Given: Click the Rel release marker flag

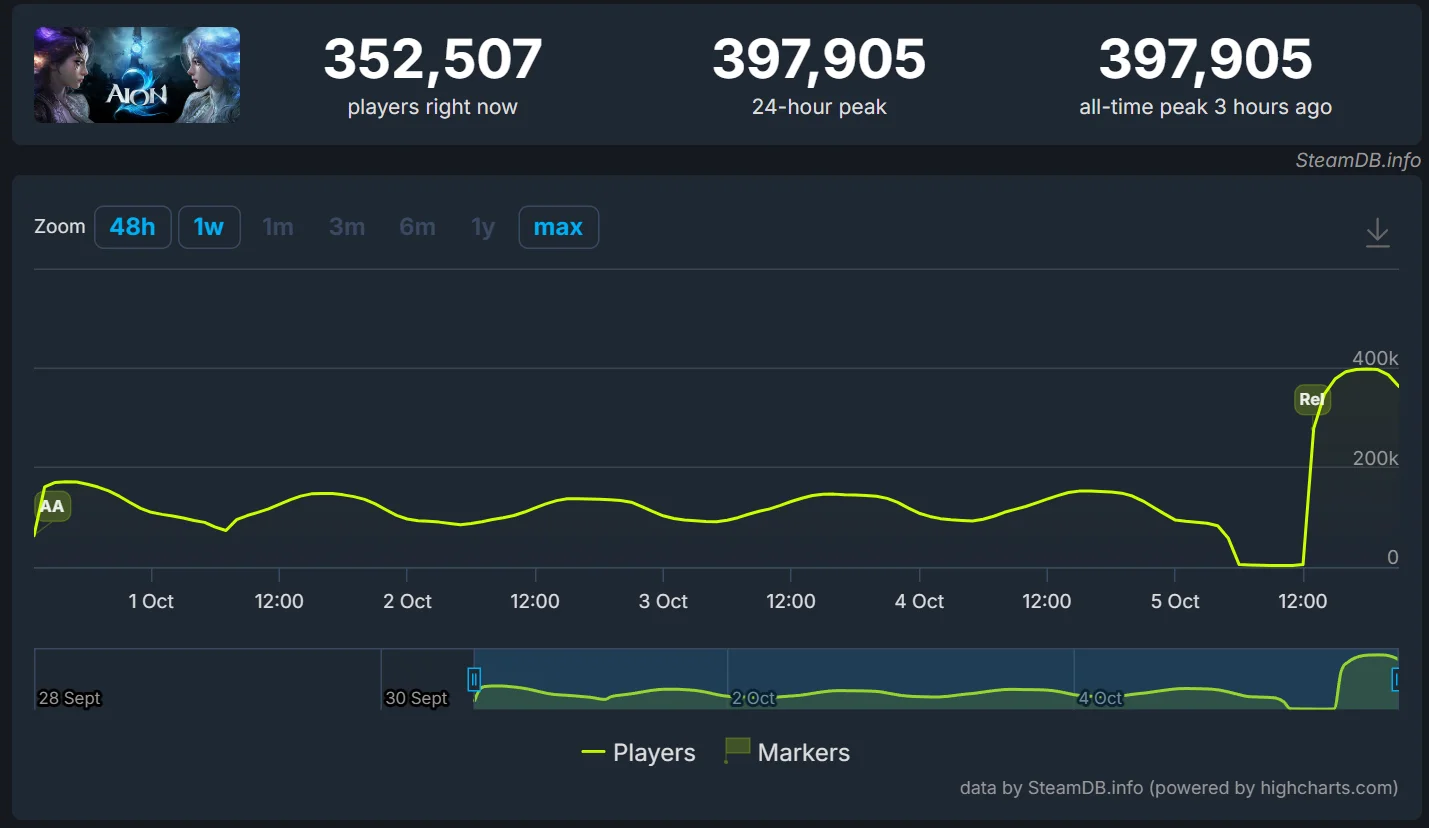Looking at the screenshot, I should [1311, 400].
